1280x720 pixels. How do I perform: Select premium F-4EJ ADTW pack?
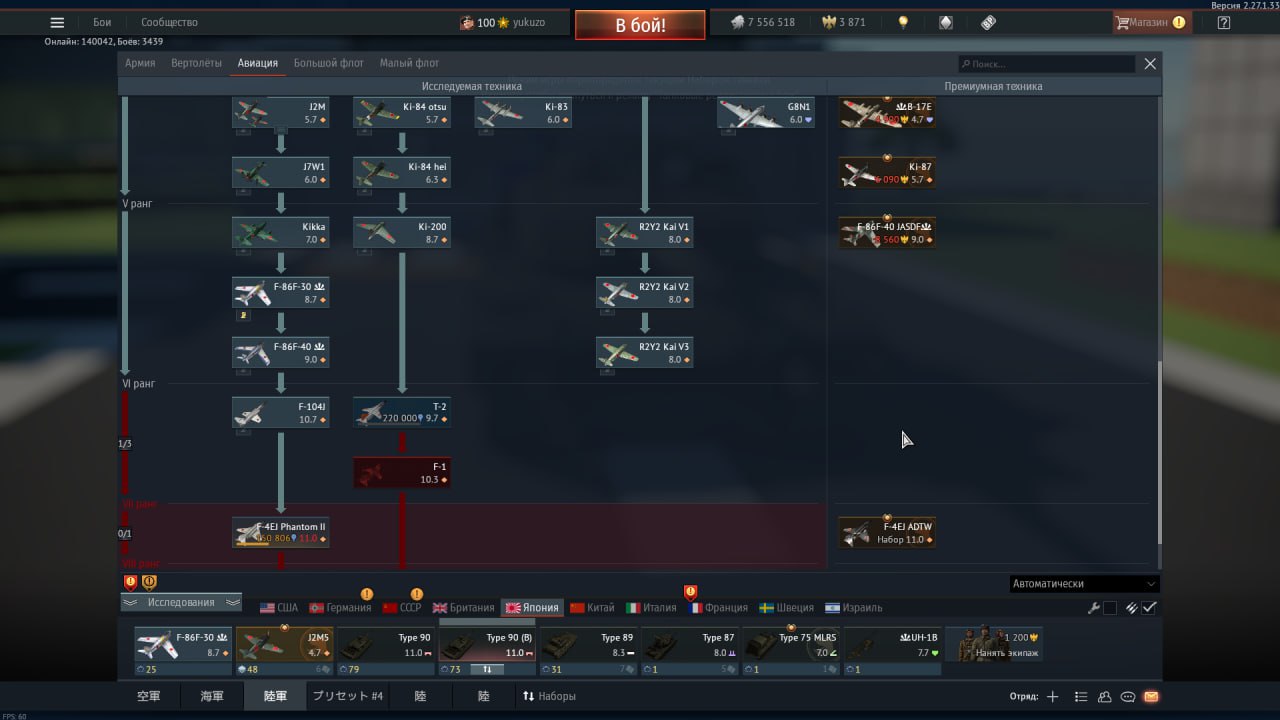888,533
